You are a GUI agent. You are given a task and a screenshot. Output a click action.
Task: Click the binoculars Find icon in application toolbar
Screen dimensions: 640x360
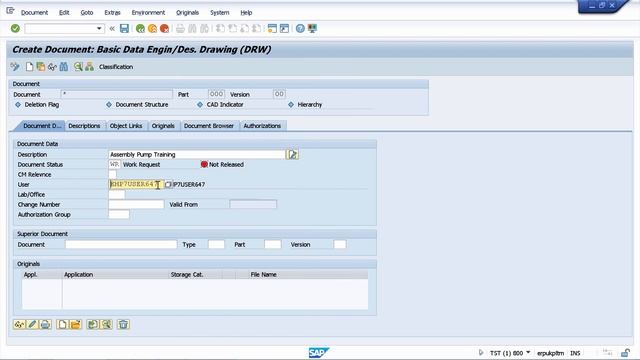64,67
